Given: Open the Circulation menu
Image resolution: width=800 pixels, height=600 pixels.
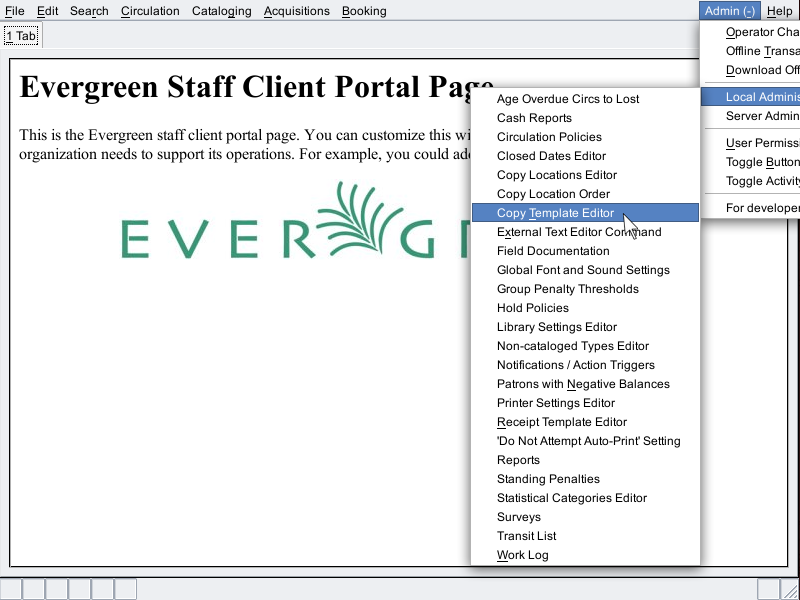Looking at the screenshot, I should point(150,11).
